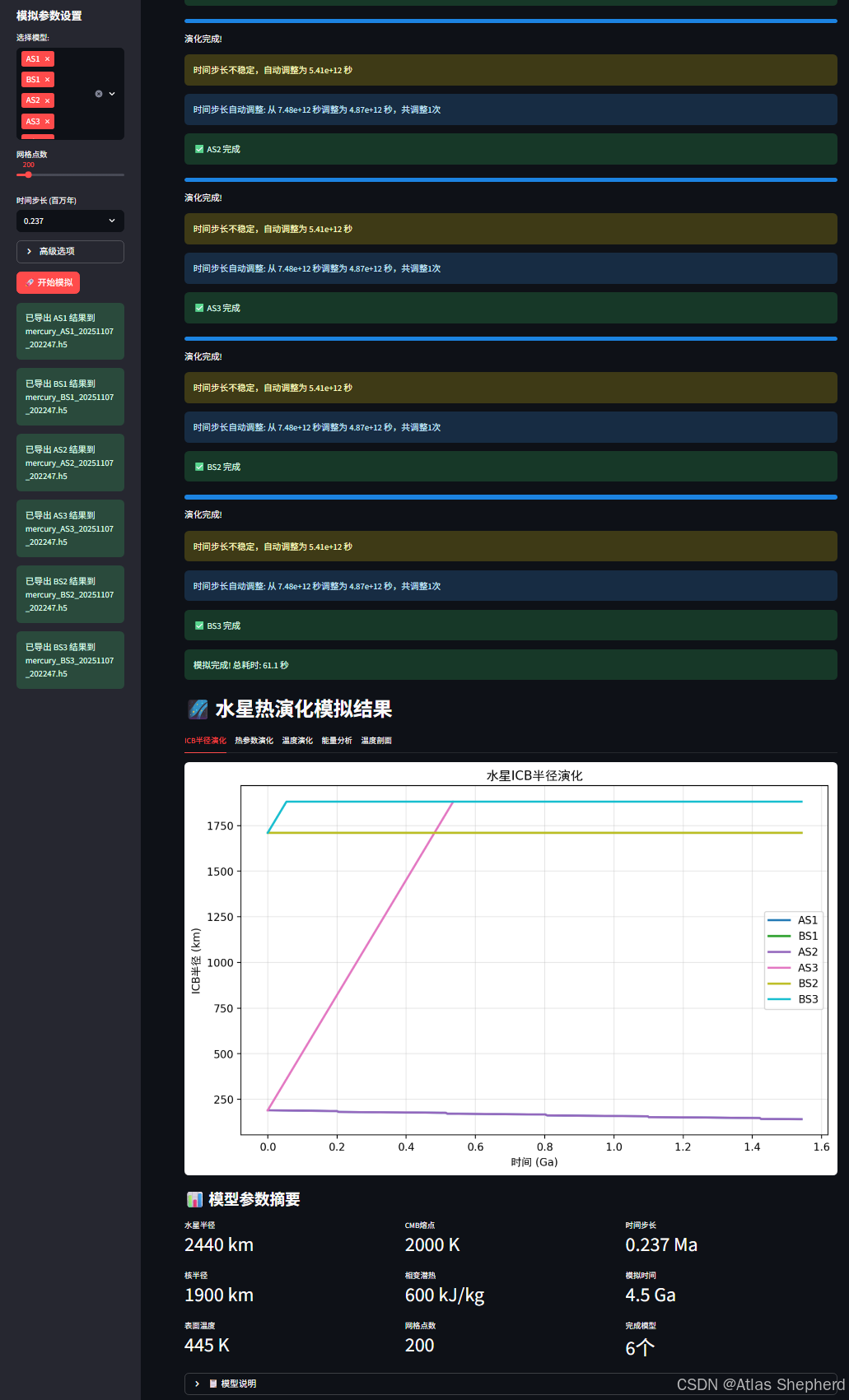This screenshot has width=849, height=1400.
Task: Click the 时间 (Ga) axis label on chart
Action: point(534,1162)
